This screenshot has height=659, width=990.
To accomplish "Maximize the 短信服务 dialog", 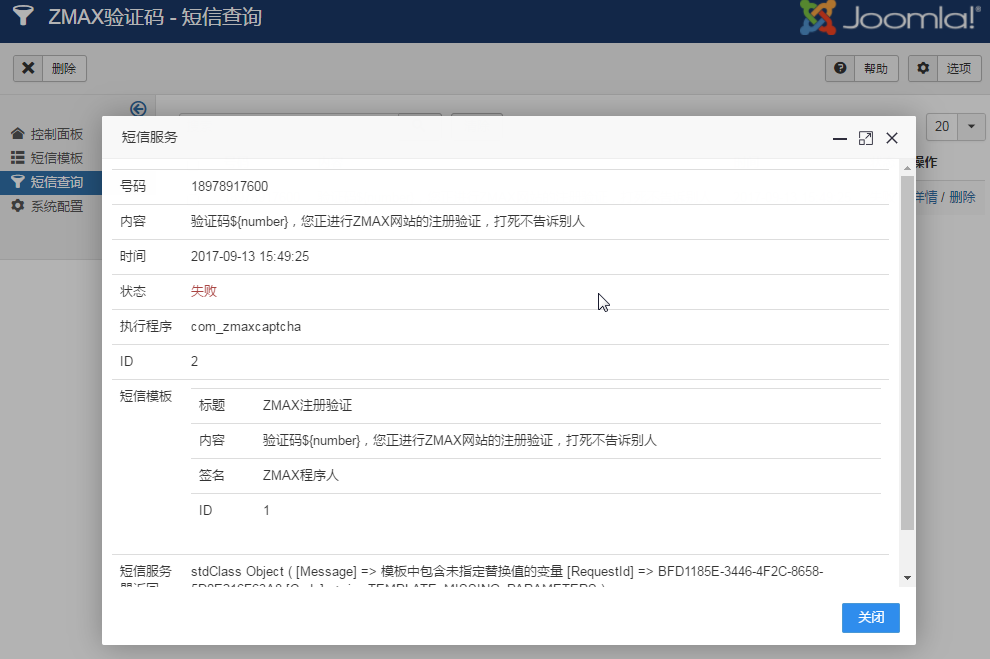I will (x=866, y=138).
